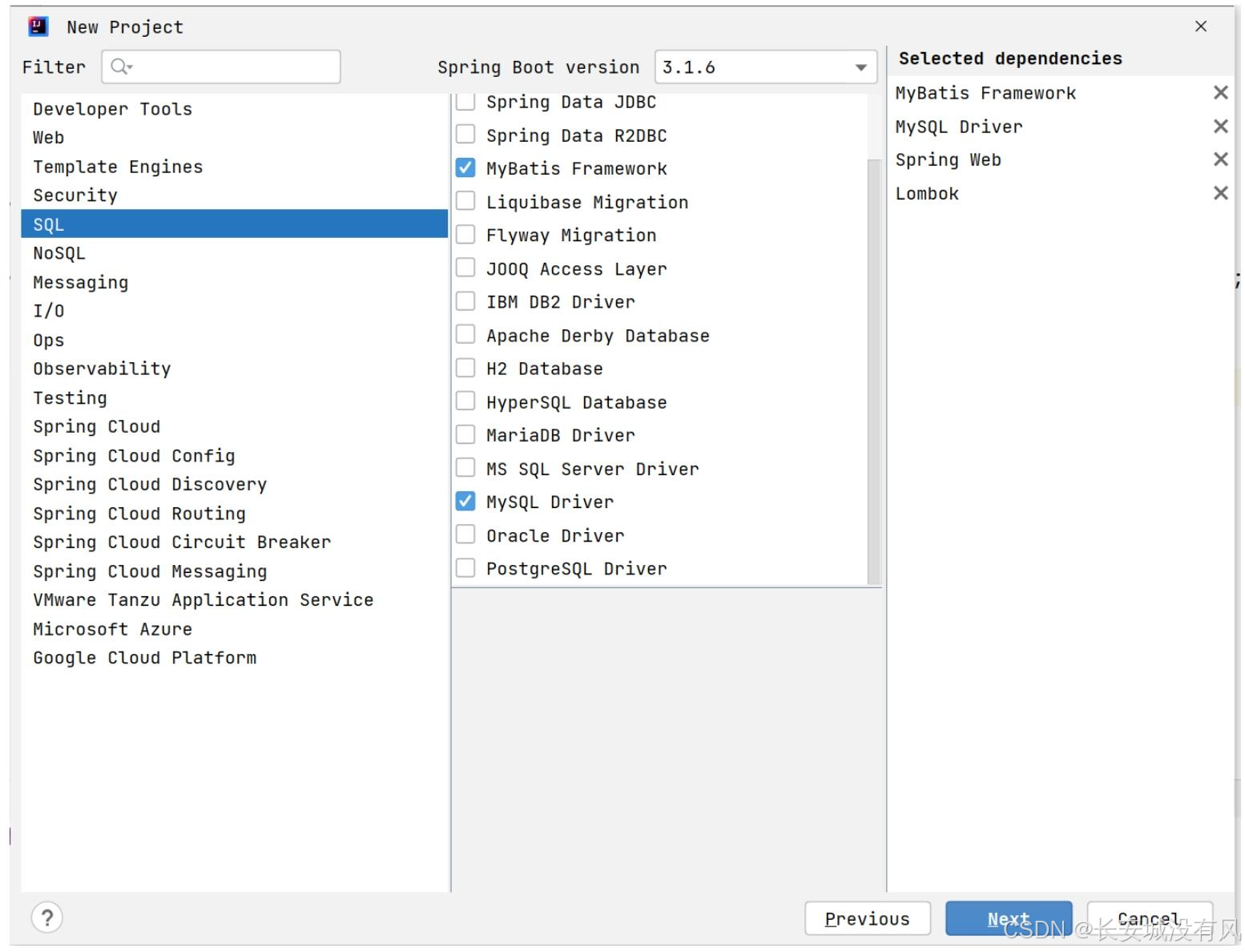Tick the IBM DB2 Driver checkbox
This screenshot has width=1245, height=952.
pyautogui.click(x=465, y=301)
